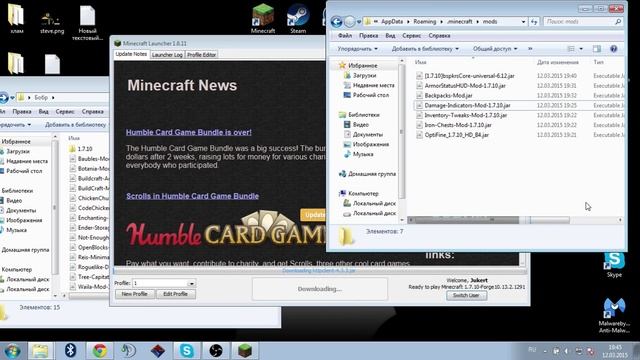Open "Вид" menu in mods window

(x=390, y=36)
